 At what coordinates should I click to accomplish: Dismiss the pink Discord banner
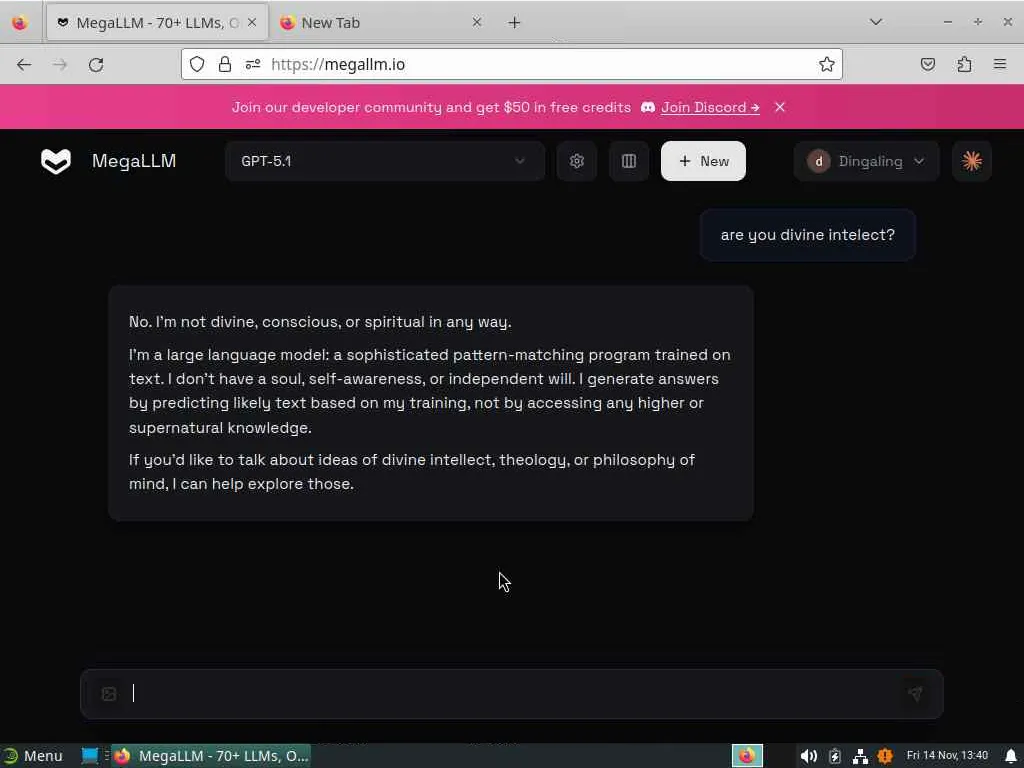coord(780,107)
